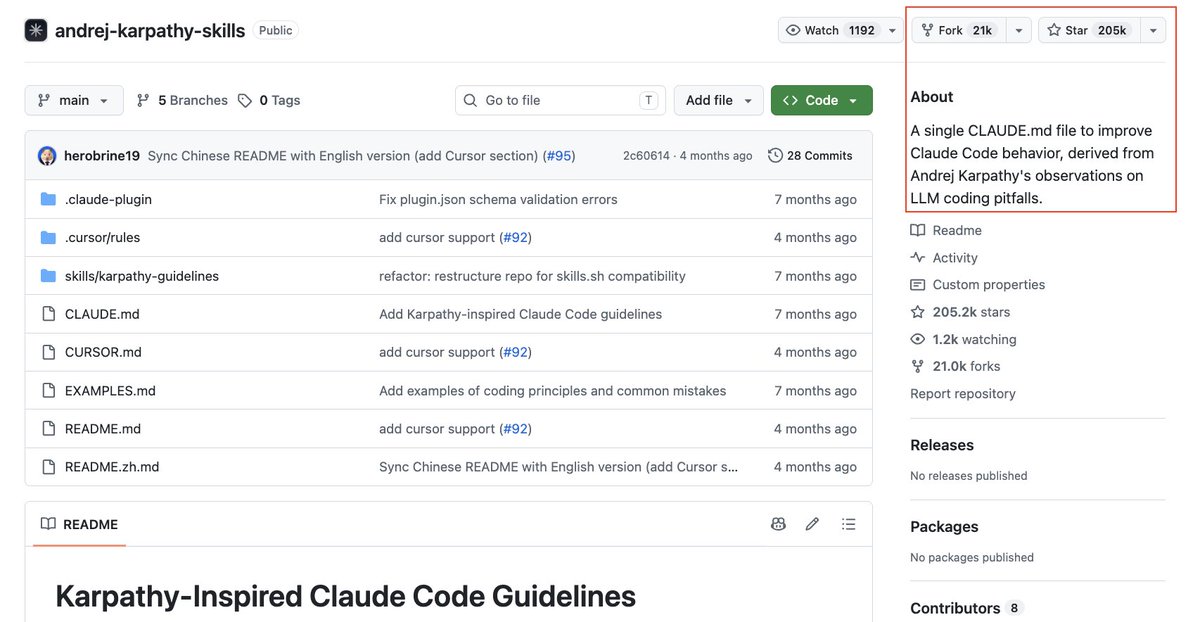Click the Custom properties link

tap(989, 285)
